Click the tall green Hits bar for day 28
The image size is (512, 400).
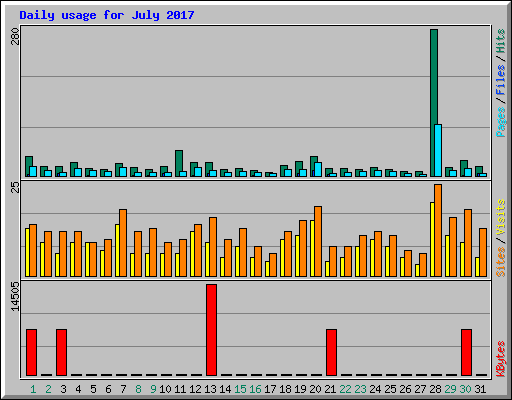434,103
